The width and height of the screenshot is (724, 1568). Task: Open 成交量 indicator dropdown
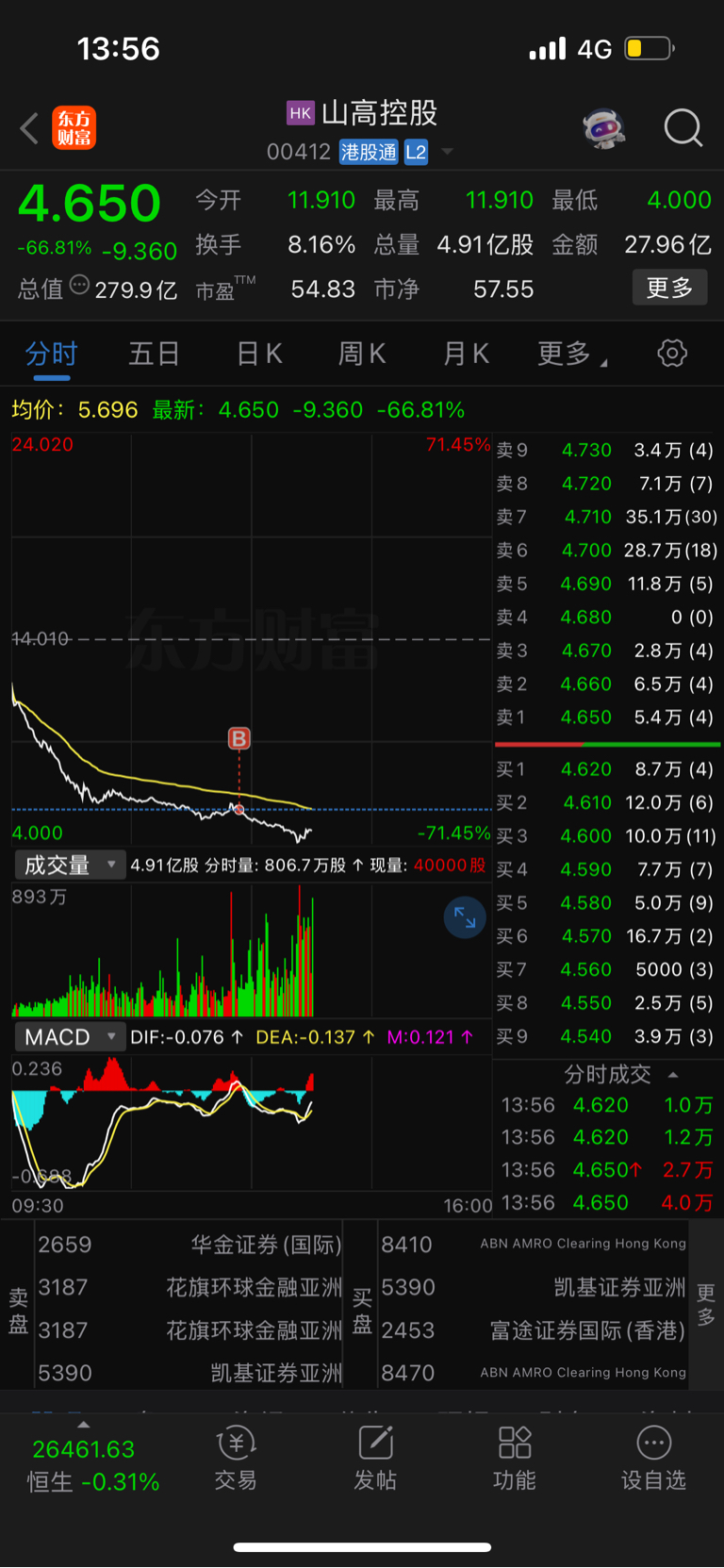(69, 865)
